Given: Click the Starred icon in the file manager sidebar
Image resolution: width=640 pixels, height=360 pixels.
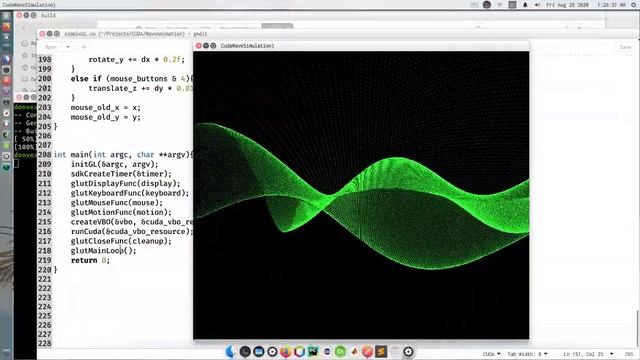Looking at the screenshot, I should pos(25,55).
